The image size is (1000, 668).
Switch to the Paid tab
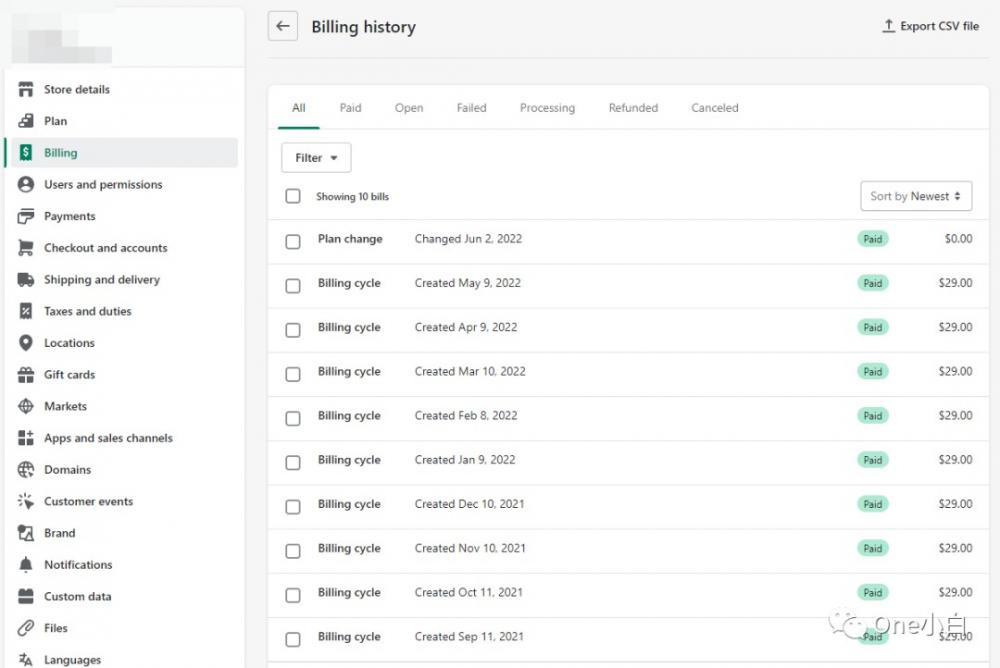coord(350,108)
